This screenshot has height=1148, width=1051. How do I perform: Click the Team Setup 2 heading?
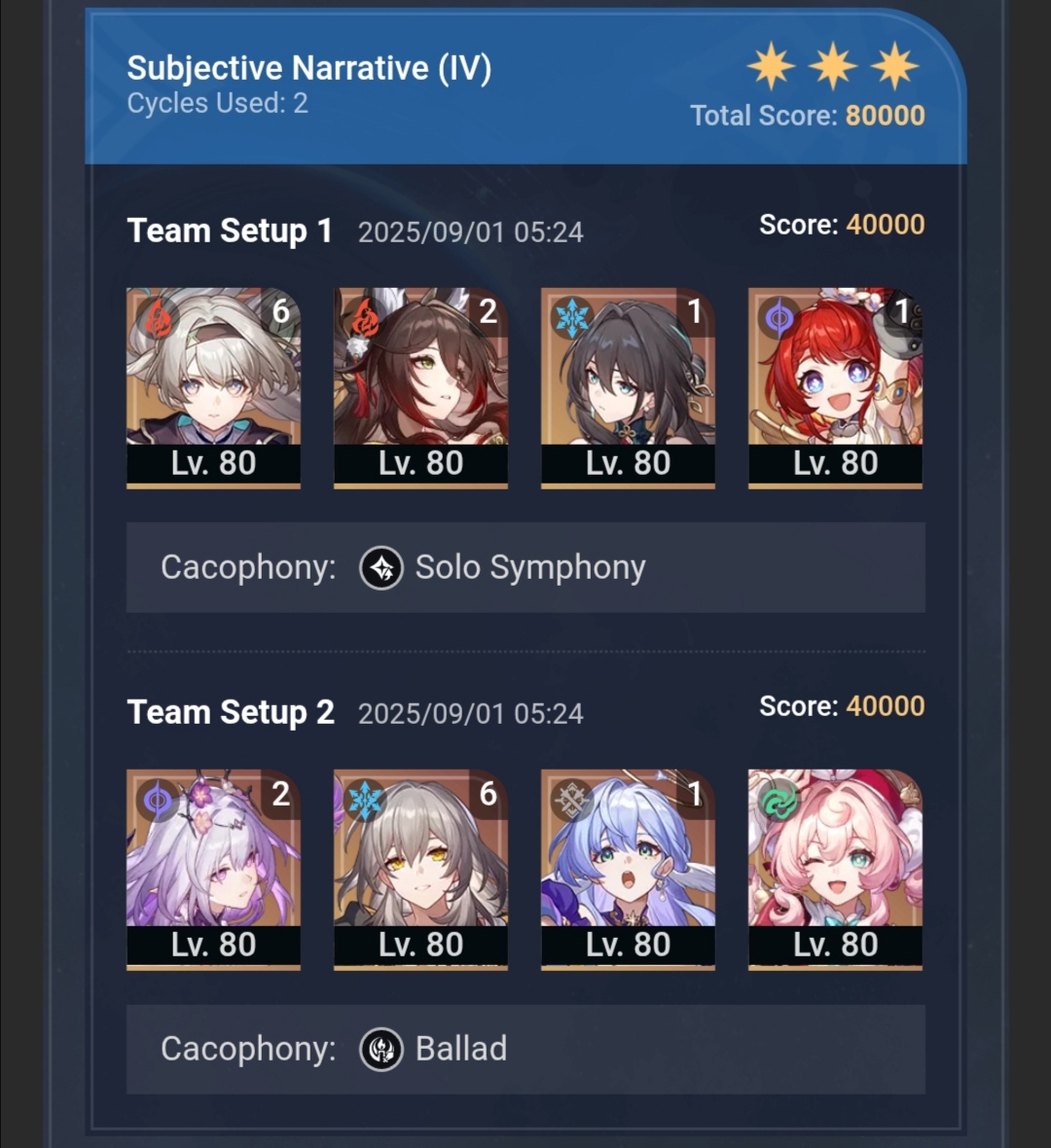(231, 712)
